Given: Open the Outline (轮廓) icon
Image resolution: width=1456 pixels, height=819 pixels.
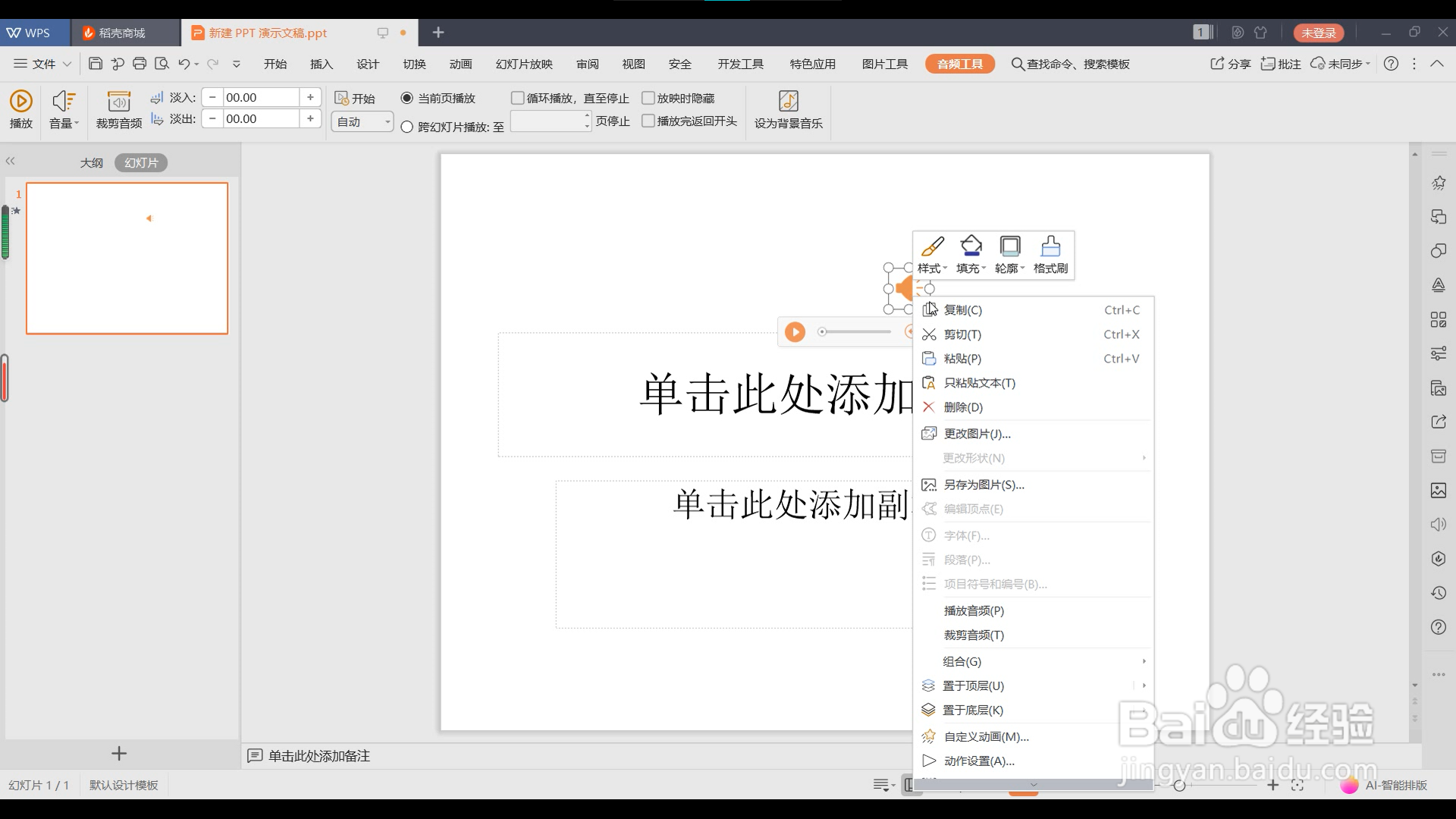Looking at the screenshot, I should [1010, 246].
